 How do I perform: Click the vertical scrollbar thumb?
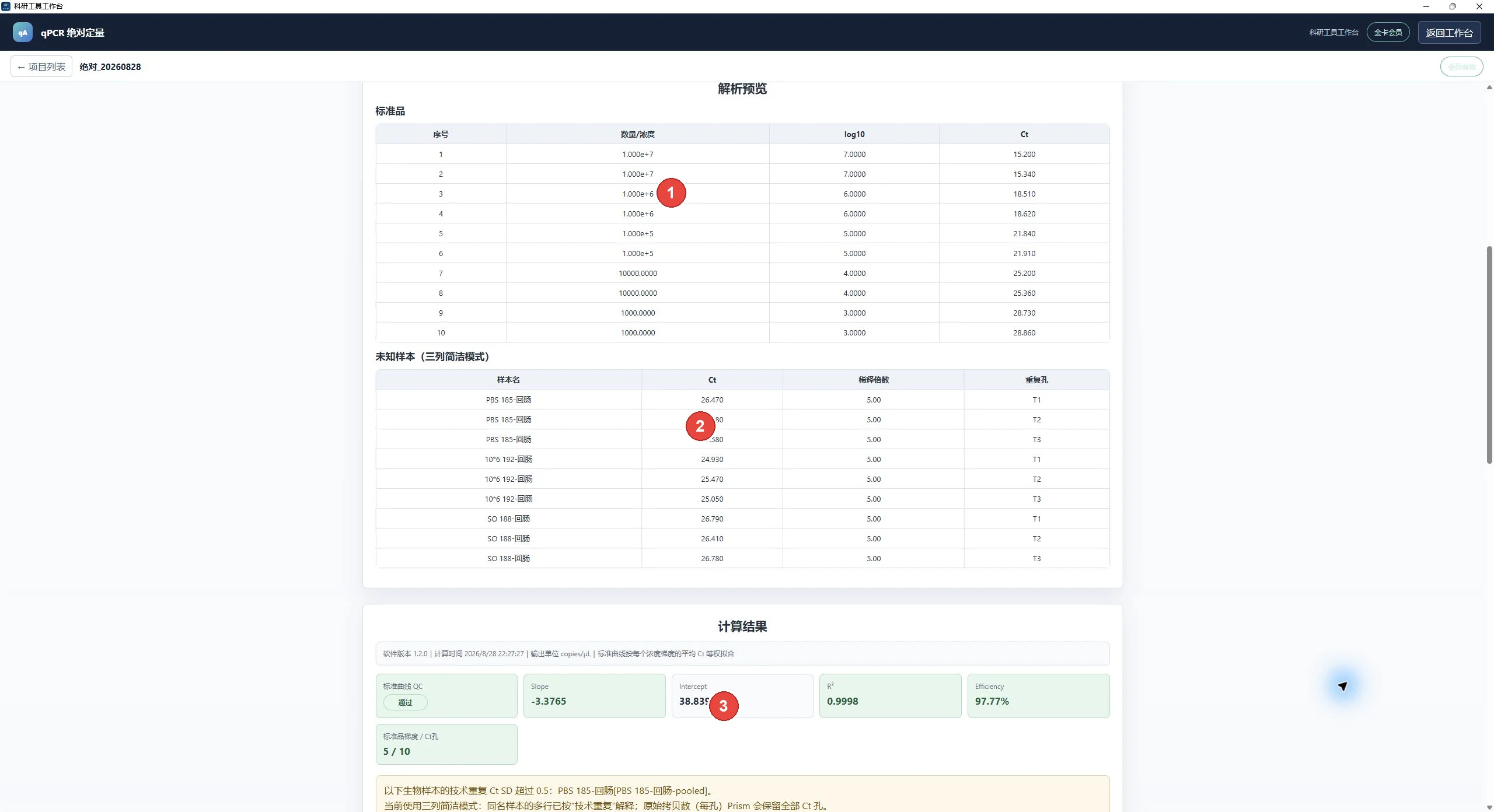(1489, 355)
